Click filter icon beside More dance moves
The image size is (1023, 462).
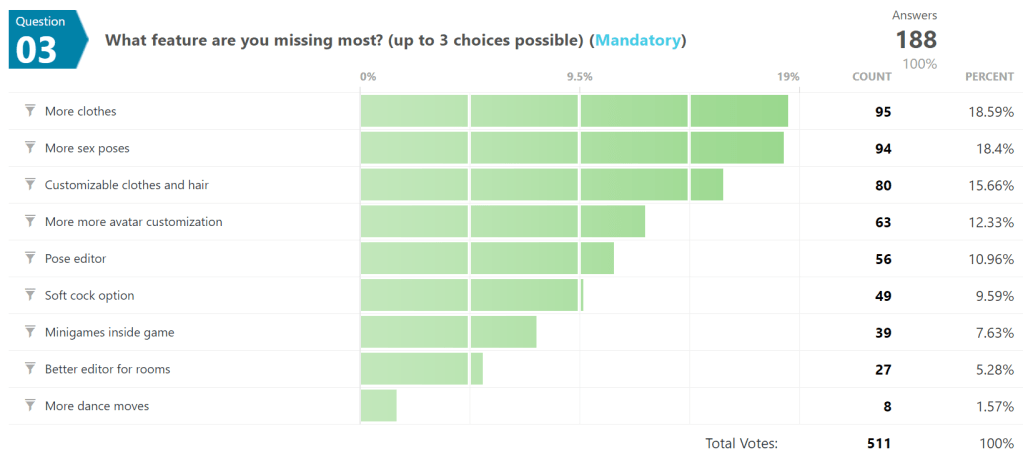tap(30, 406)
